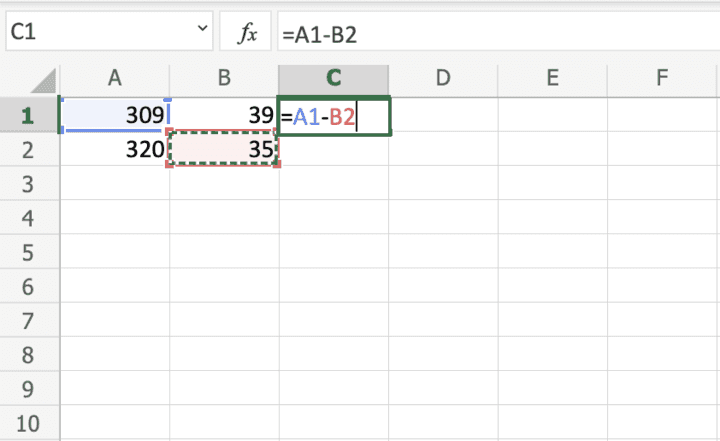
Task: Click cell C1 being edited
Action: [x=334, y=116]
